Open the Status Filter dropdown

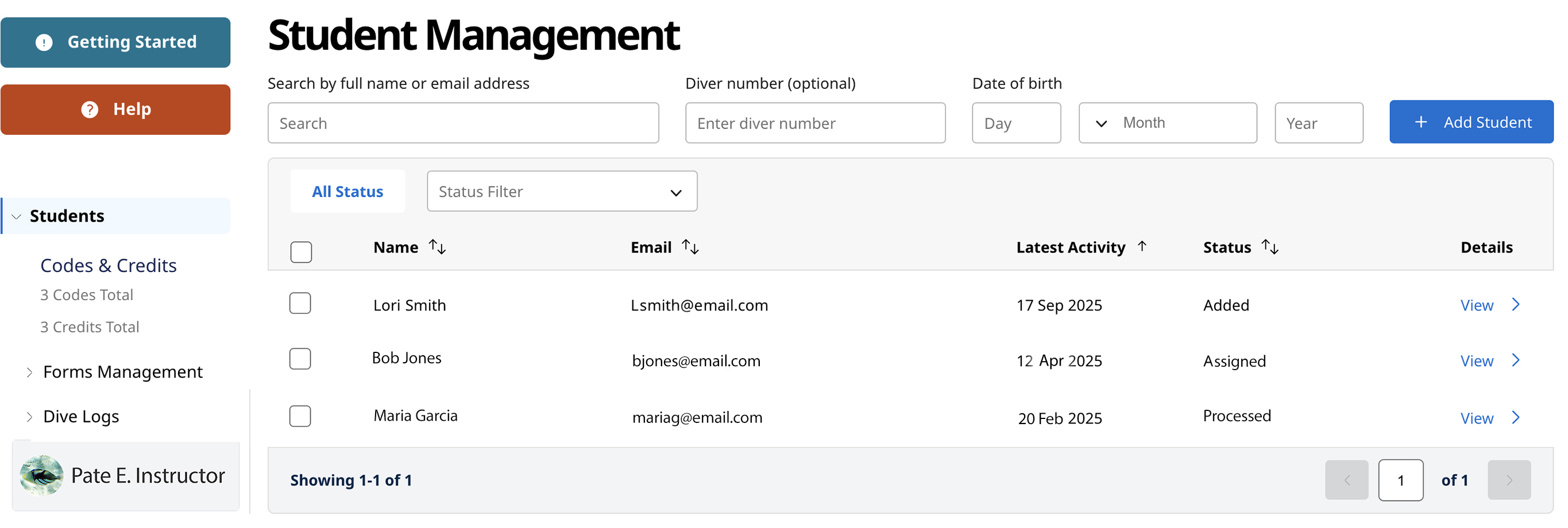(562, 192)
